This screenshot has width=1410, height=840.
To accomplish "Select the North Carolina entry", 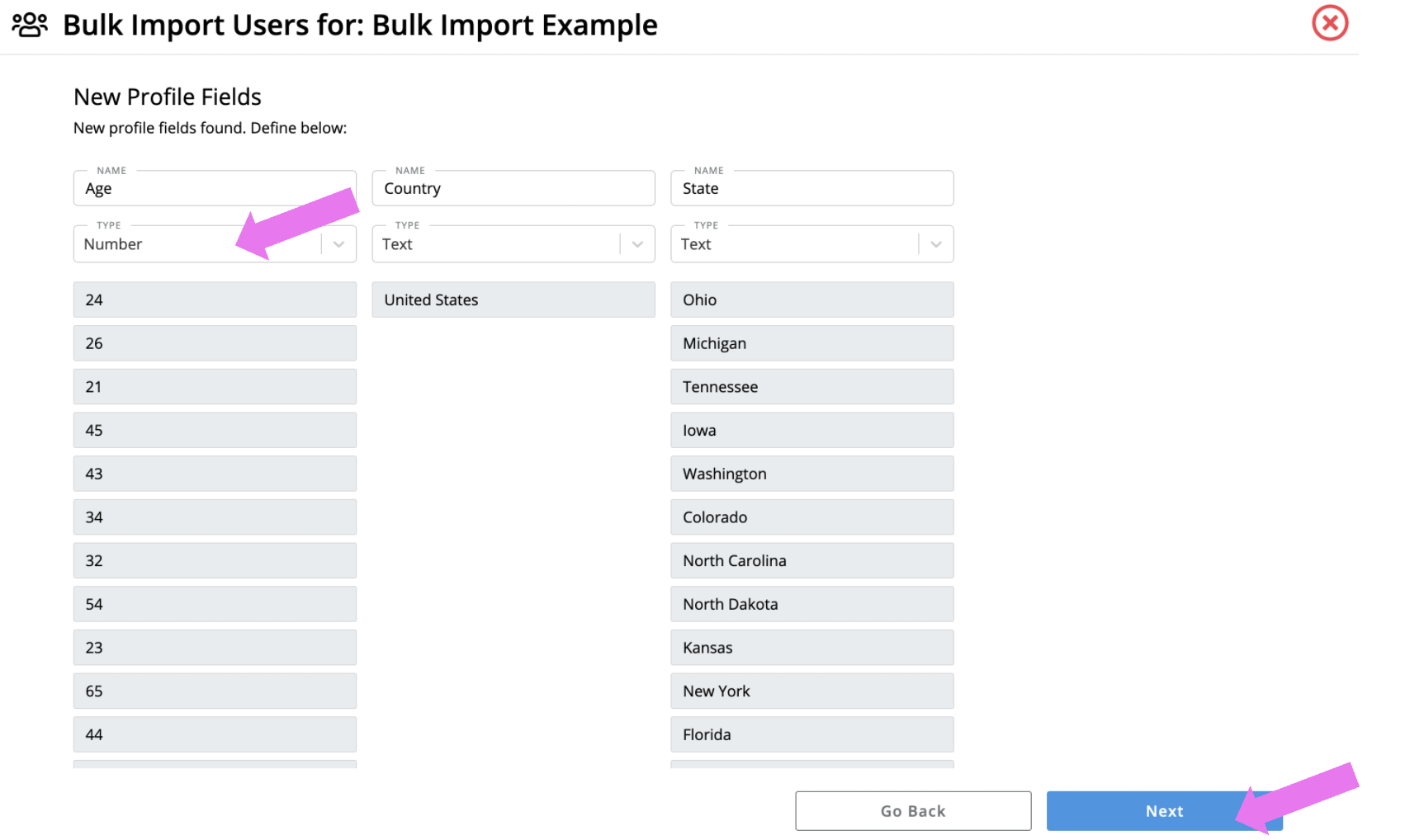I will [x=812, y=561].
